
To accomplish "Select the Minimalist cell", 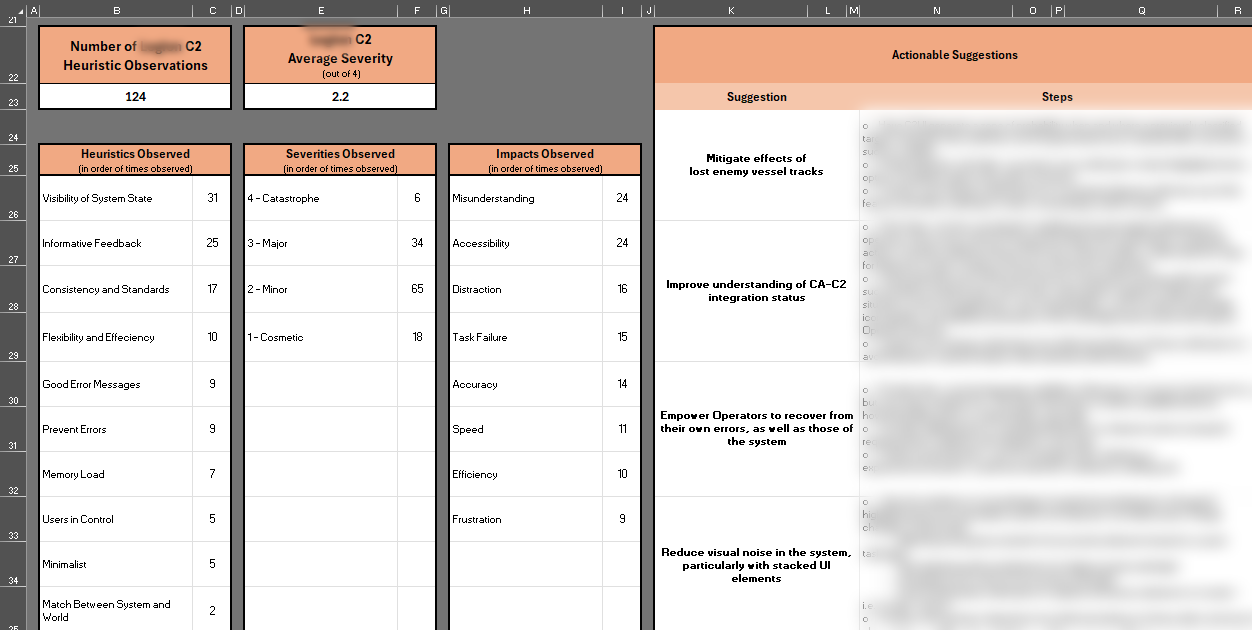I will click(116, 564).
